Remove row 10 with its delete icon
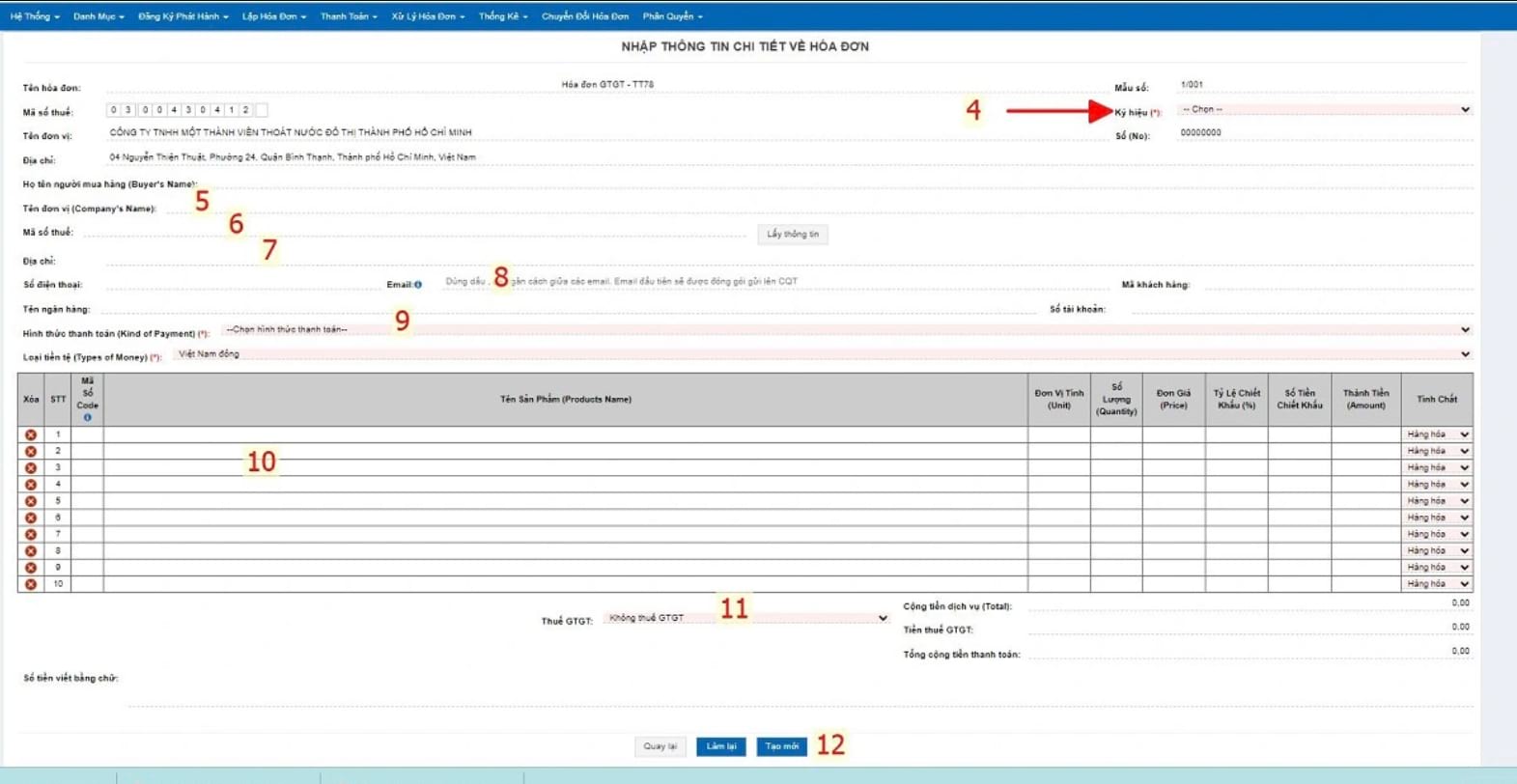1517x784 pixels. click(31, 584)
